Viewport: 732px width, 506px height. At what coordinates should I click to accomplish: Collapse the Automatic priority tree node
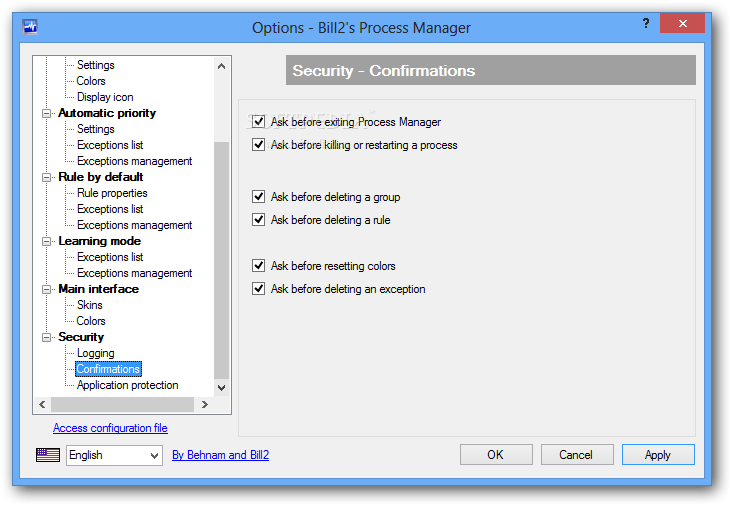coord(46,113)
